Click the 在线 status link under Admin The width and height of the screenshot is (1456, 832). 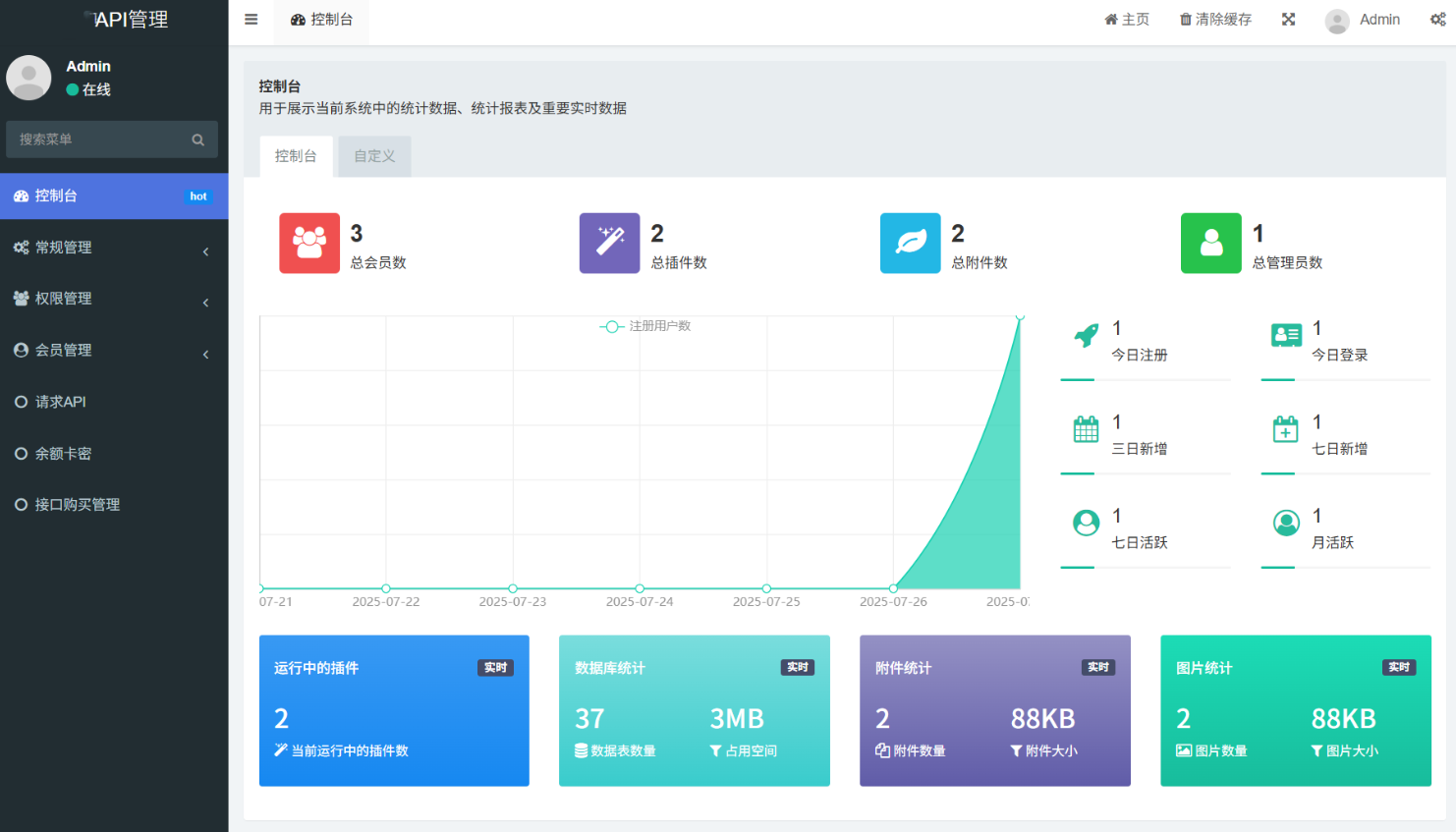(88, 89)
